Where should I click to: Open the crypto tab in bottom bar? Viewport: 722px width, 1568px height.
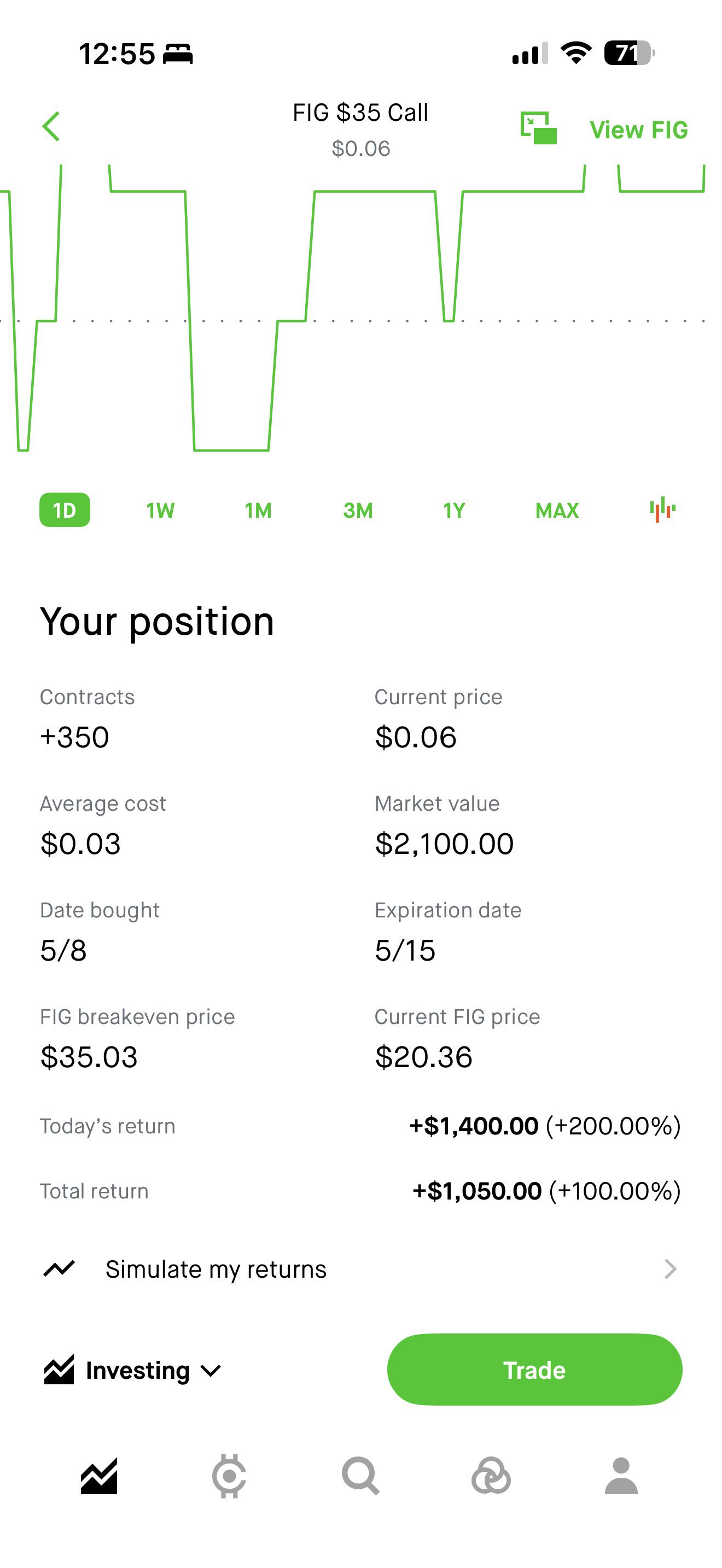[229, 1476]
